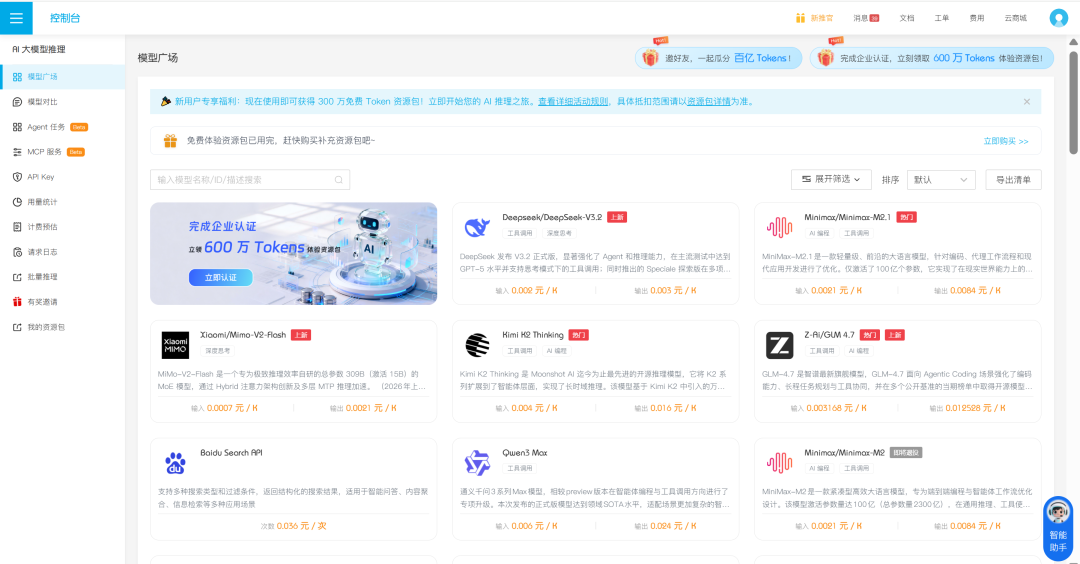Click the party icon in new-user notice
Image resolution: width=1080 pixels, height=564 pixels.
165,101
